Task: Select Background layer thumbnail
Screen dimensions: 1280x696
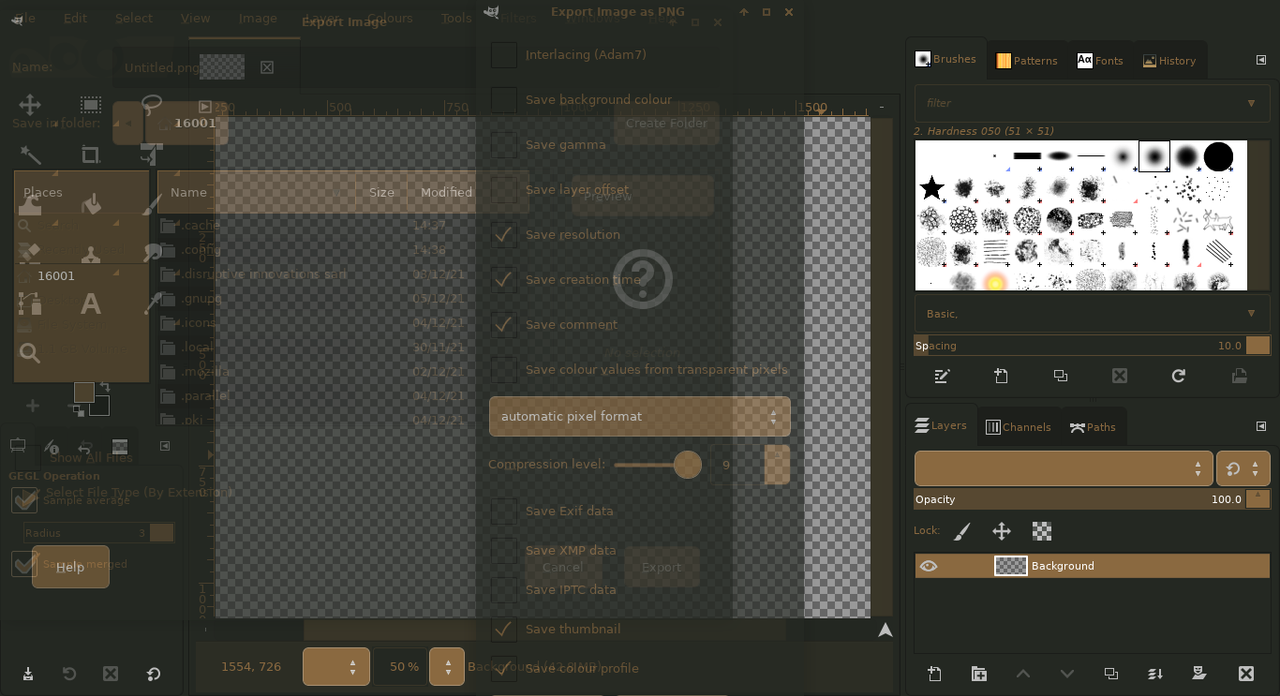Action: tap(1010, 566)
